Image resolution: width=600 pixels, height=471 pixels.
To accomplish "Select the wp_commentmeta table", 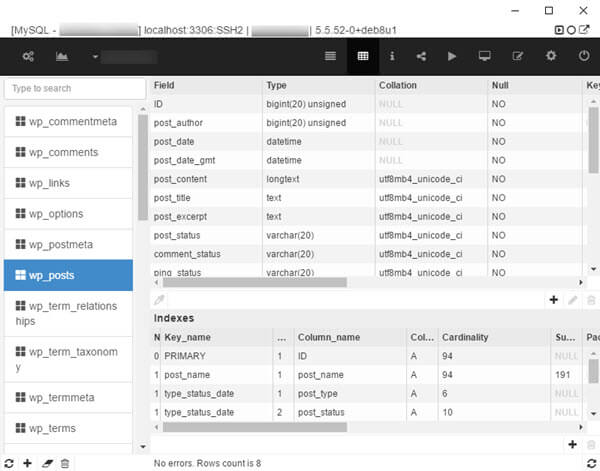I will click(x=68, y=122).
